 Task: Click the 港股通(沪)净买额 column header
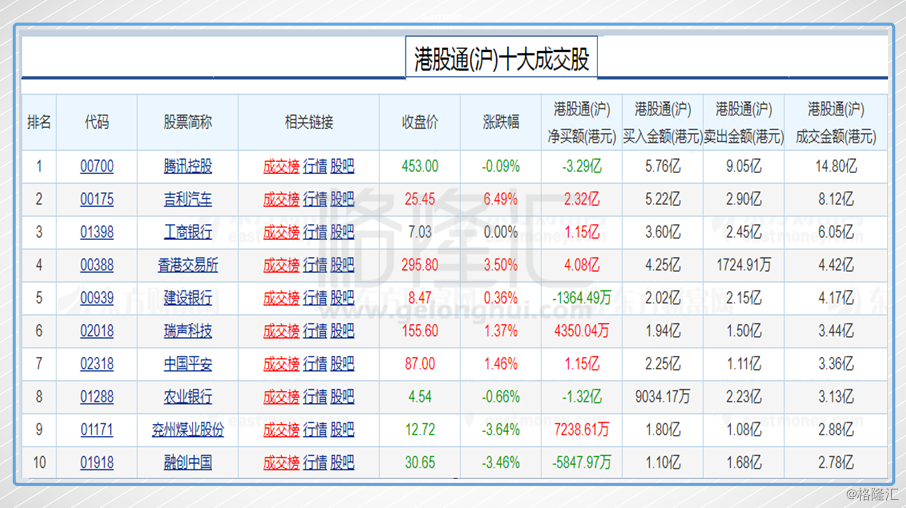pos(582,122)
